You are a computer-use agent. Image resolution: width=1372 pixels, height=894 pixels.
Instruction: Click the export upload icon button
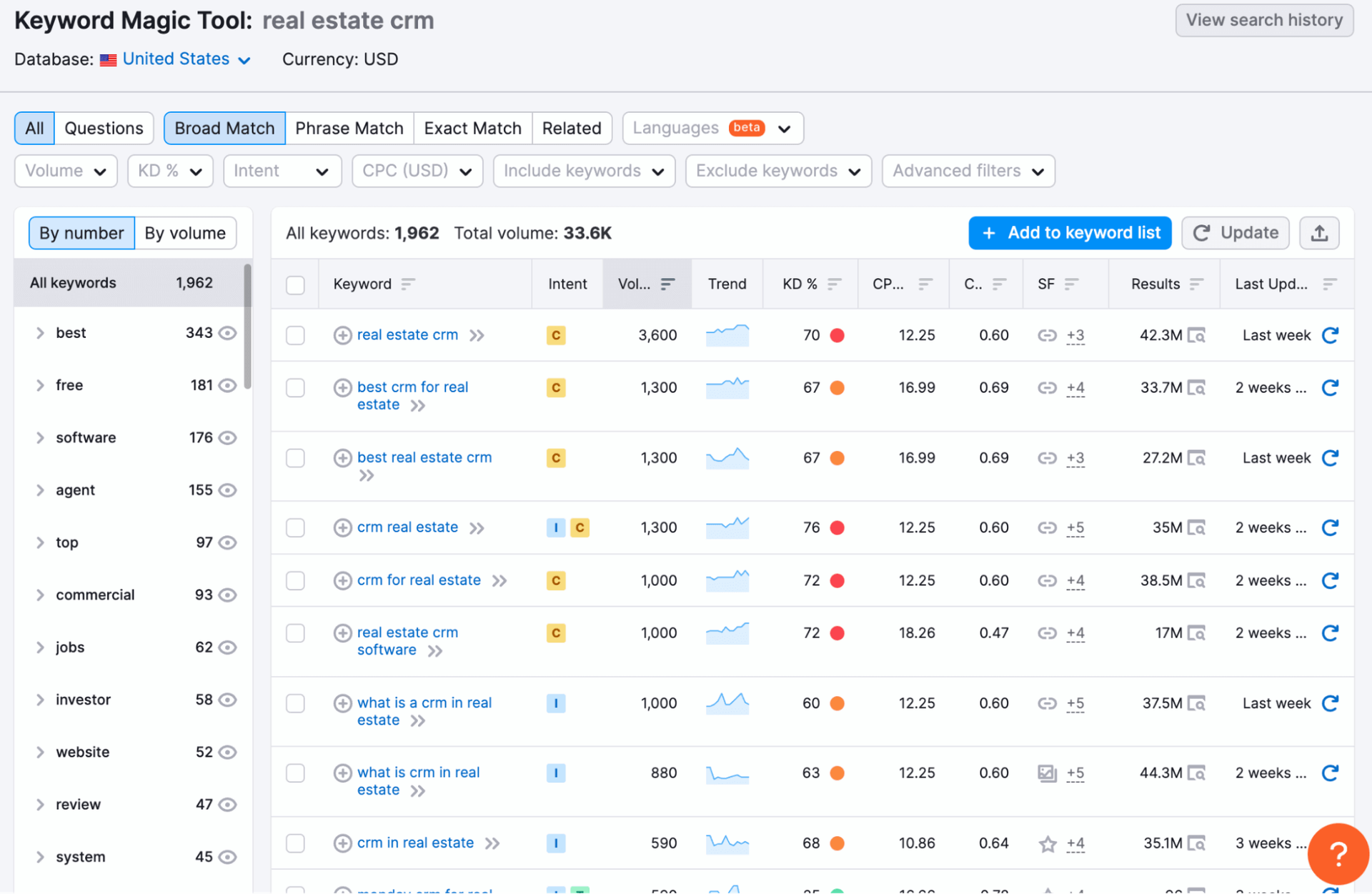pyautogui.click(x=1318, y=233)
